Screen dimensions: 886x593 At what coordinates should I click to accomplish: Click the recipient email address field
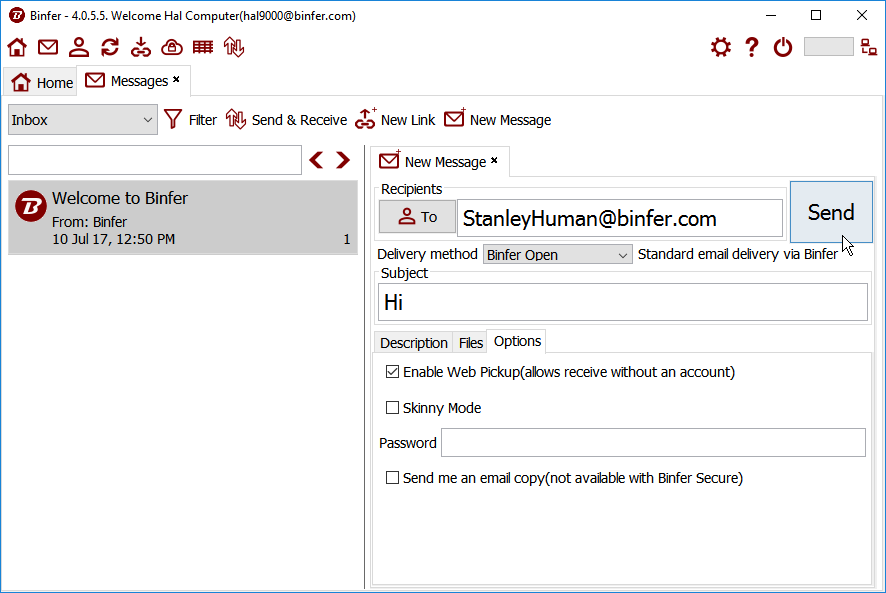pyautogui.click(x=620, y=218)
